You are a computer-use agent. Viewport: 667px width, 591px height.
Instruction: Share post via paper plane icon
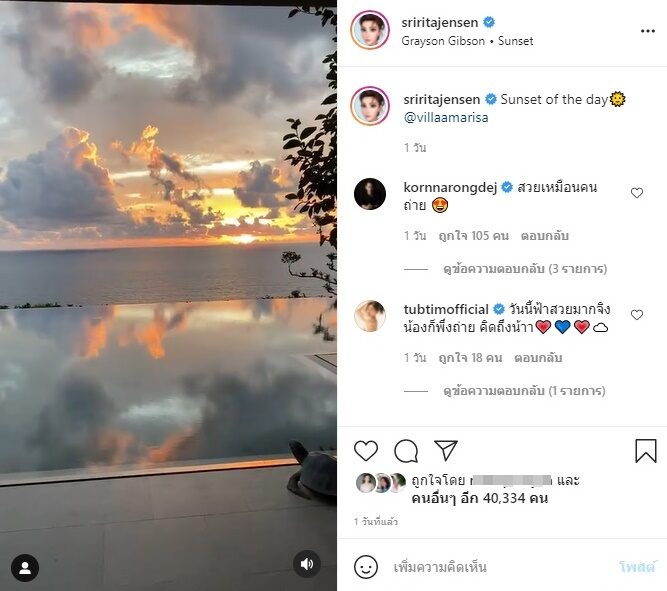tap(446, 450)
